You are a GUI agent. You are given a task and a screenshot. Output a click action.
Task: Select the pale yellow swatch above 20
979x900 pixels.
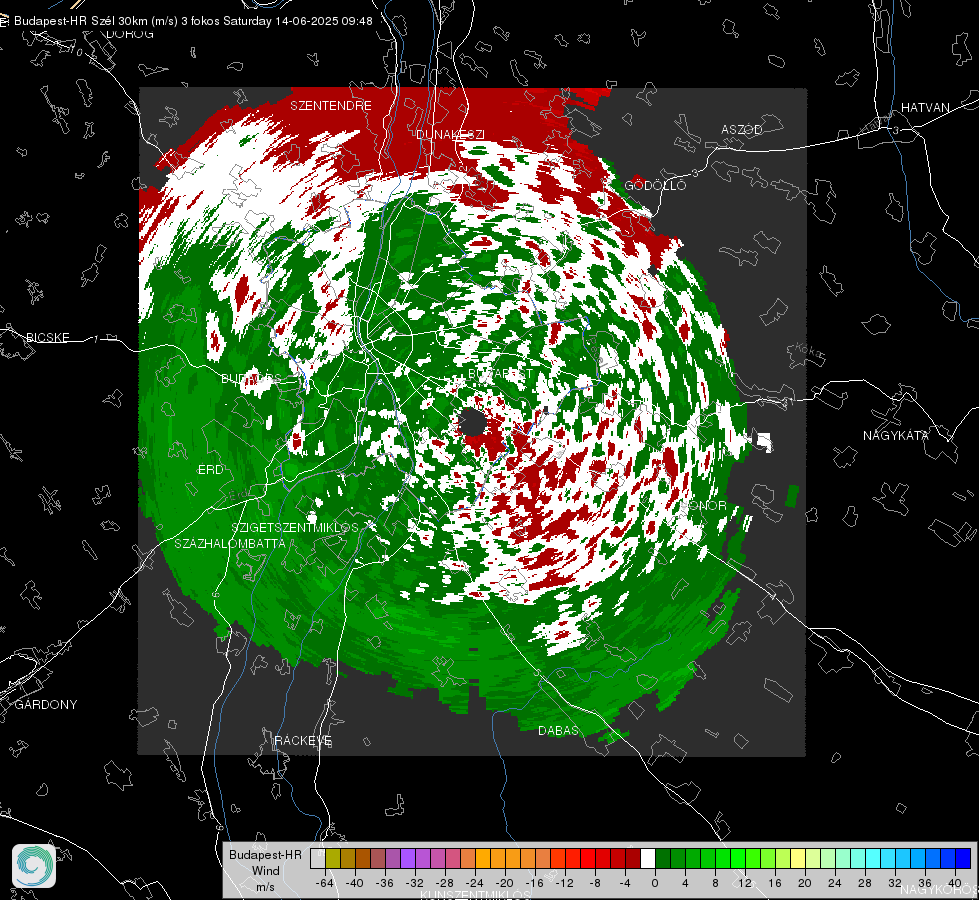click(x=799, y=859)
